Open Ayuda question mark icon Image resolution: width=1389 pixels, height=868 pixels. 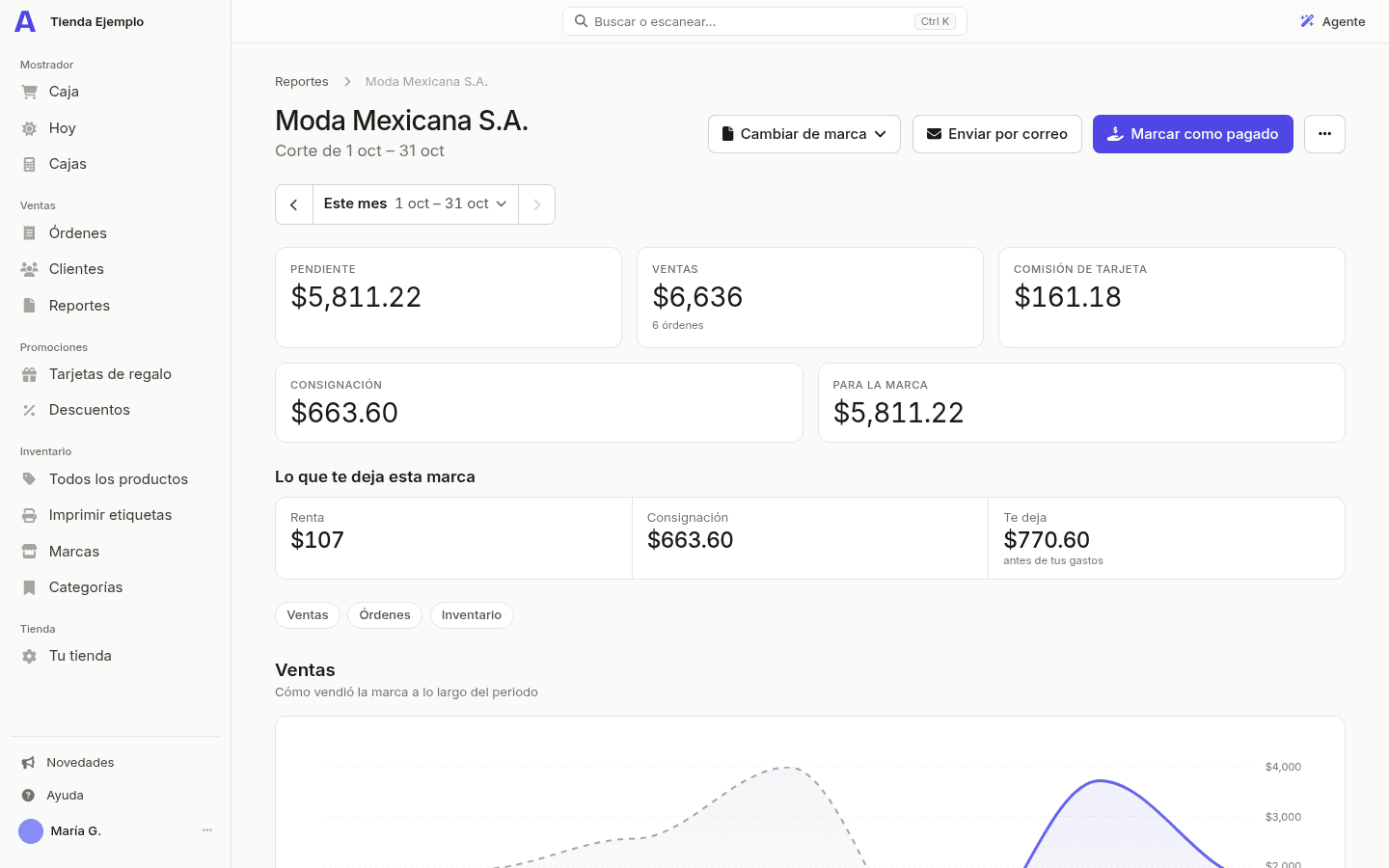tap(28, 796)
